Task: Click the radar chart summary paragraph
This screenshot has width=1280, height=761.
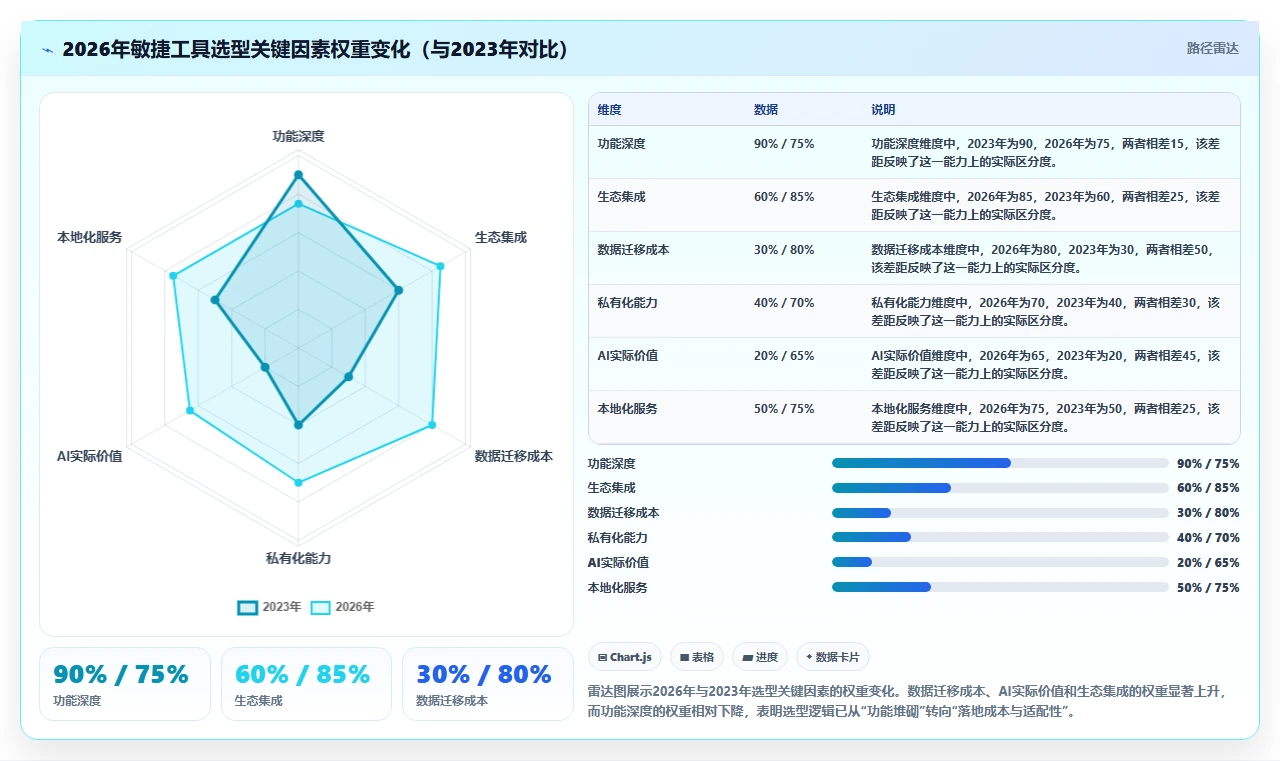Action: click(x=907, y=702)
